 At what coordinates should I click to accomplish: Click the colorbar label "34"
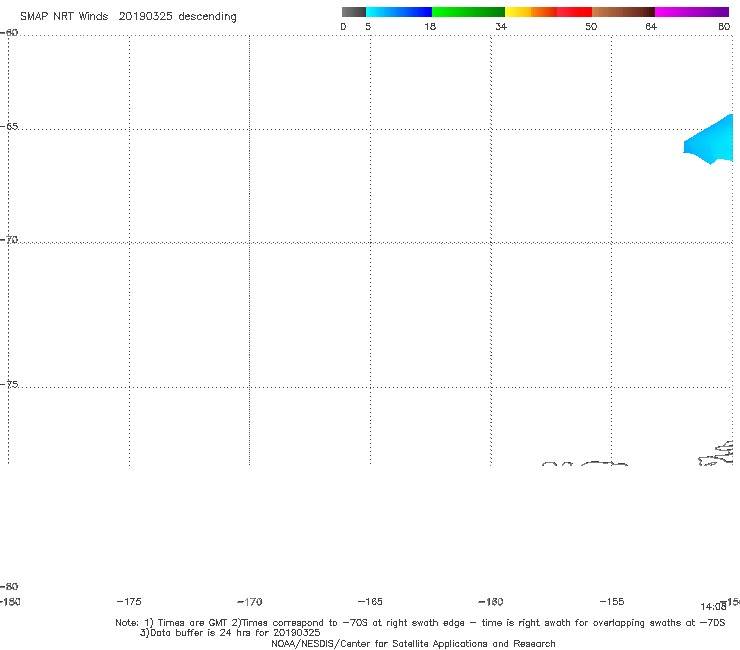tap(501, 26)
